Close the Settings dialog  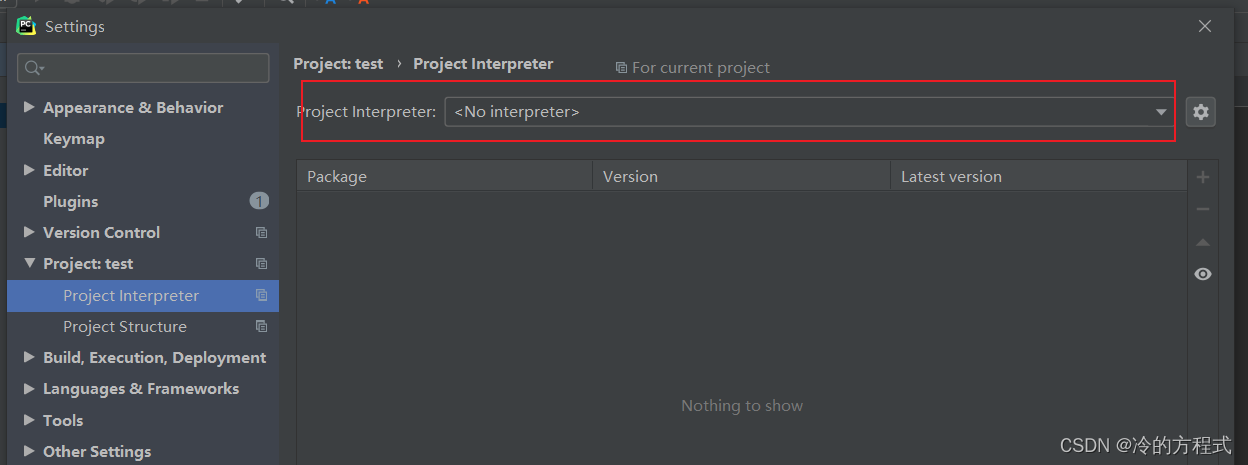point(1205,27)
